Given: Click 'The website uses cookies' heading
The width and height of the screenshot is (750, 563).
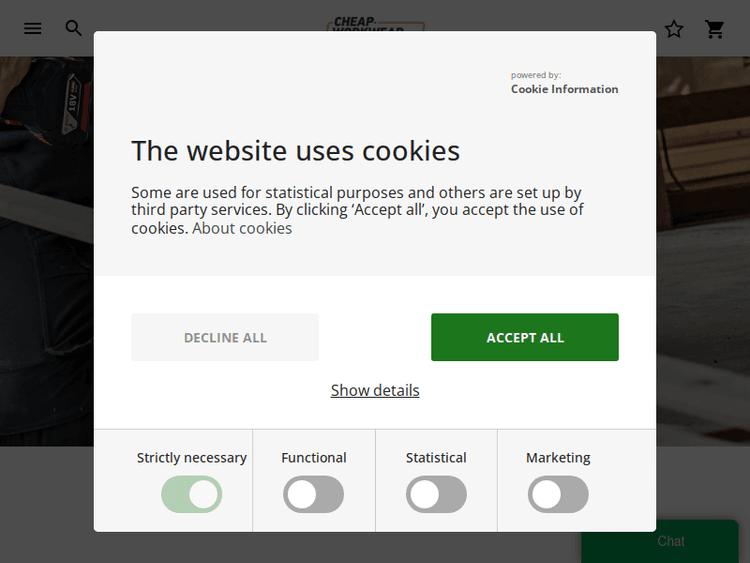Looking at the screenshot, I should [296, 151].
